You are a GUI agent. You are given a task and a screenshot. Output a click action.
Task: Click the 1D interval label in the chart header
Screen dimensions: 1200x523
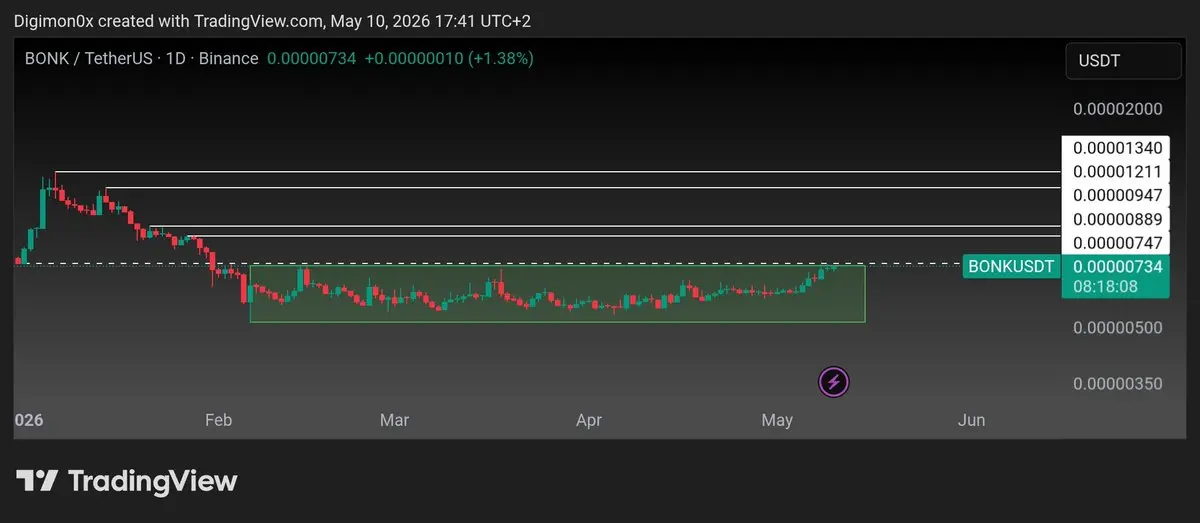174,59
